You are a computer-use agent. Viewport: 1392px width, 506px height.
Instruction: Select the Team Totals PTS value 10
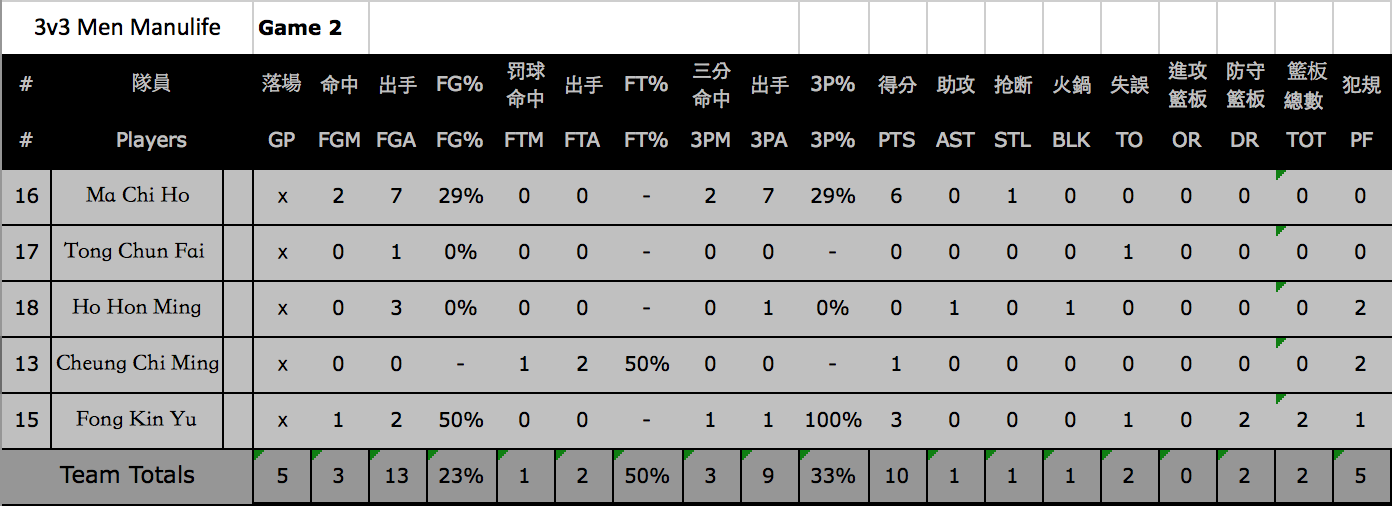tap(897, 476)
